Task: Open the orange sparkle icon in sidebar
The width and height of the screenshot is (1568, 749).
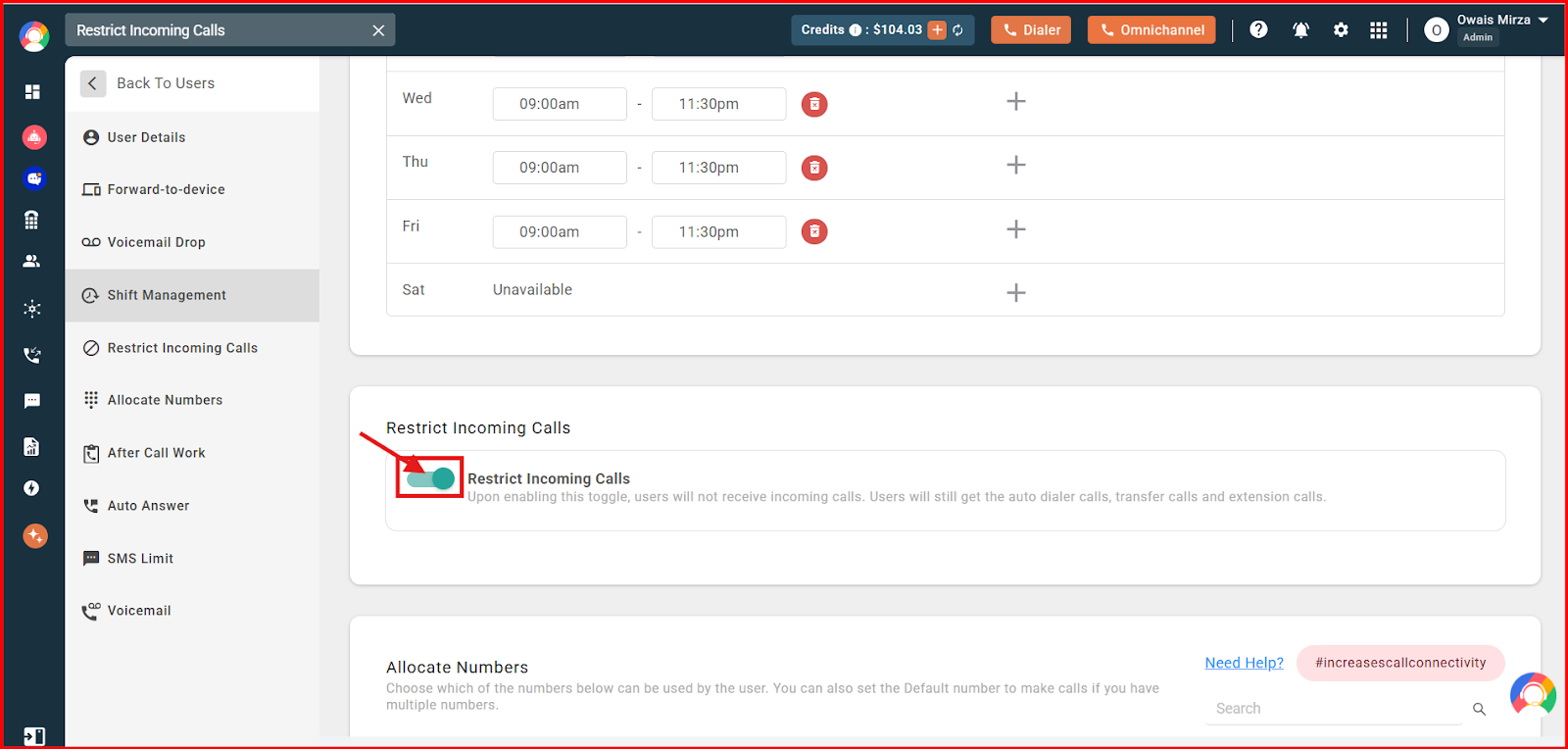Action: click(x=35, y=535)
